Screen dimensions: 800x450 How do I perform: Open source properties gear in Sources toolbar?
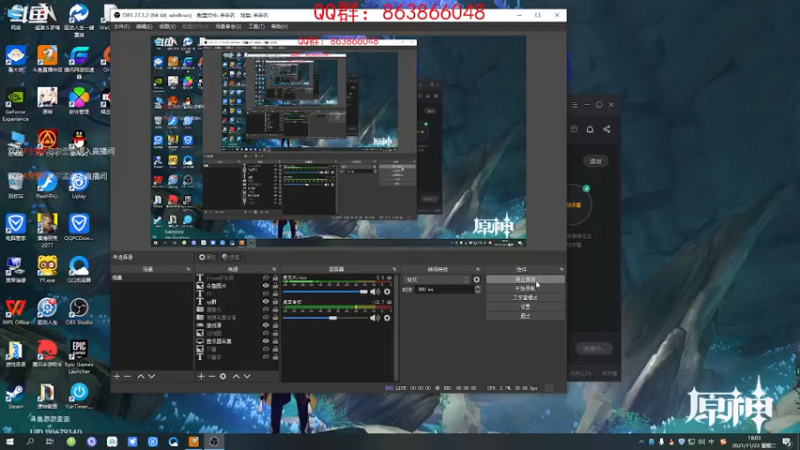coord(223,376)
